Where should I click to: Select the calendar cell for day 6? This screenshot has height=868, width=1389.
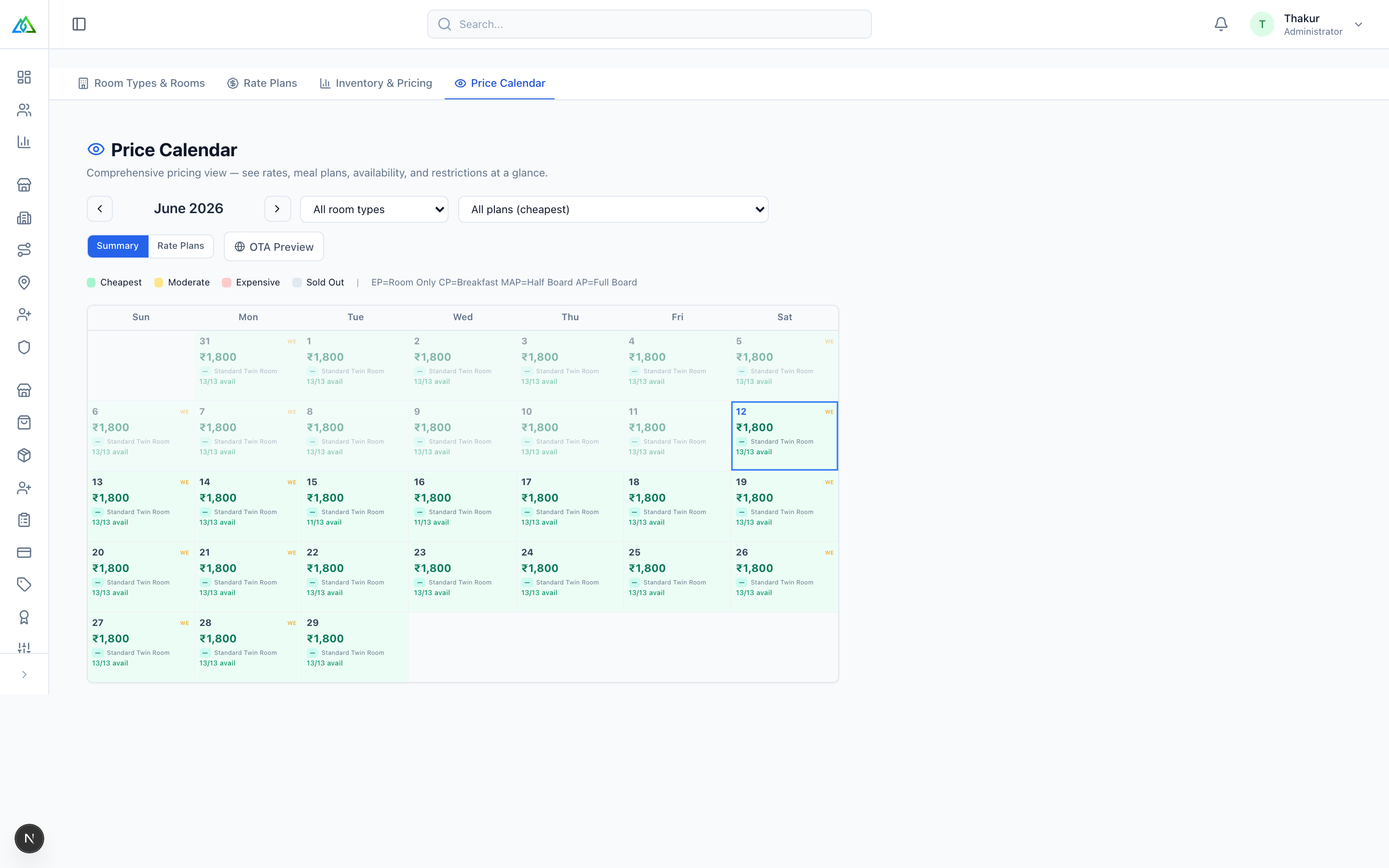[141, 436]
